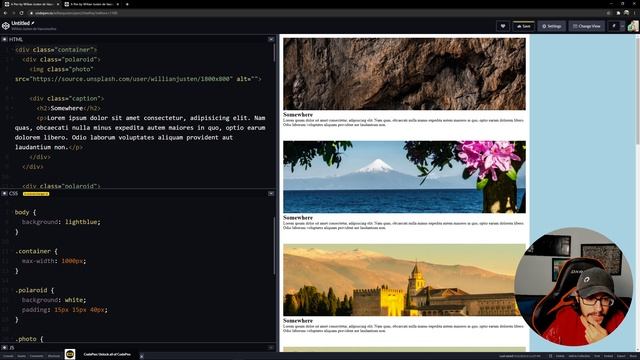Open the Comments panel
Screen dimensions: 640x360
point(36,356)
